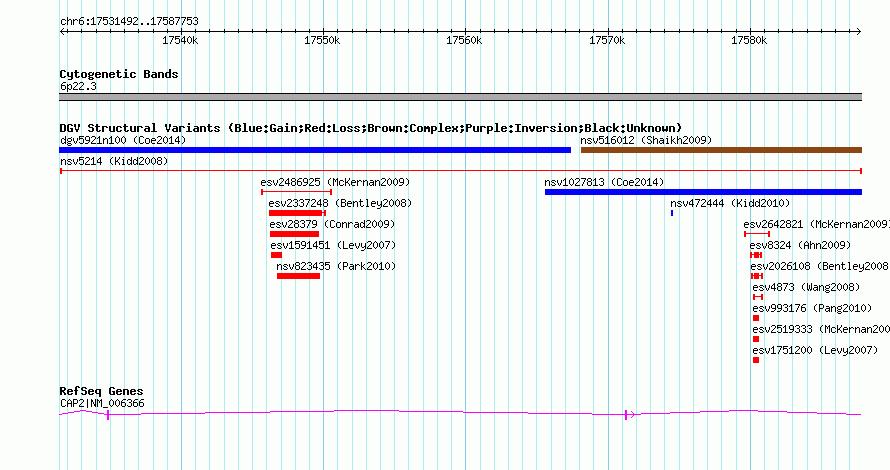
Task: Click the 17580k ruler tick label
Action: click(x=749, y=40)
